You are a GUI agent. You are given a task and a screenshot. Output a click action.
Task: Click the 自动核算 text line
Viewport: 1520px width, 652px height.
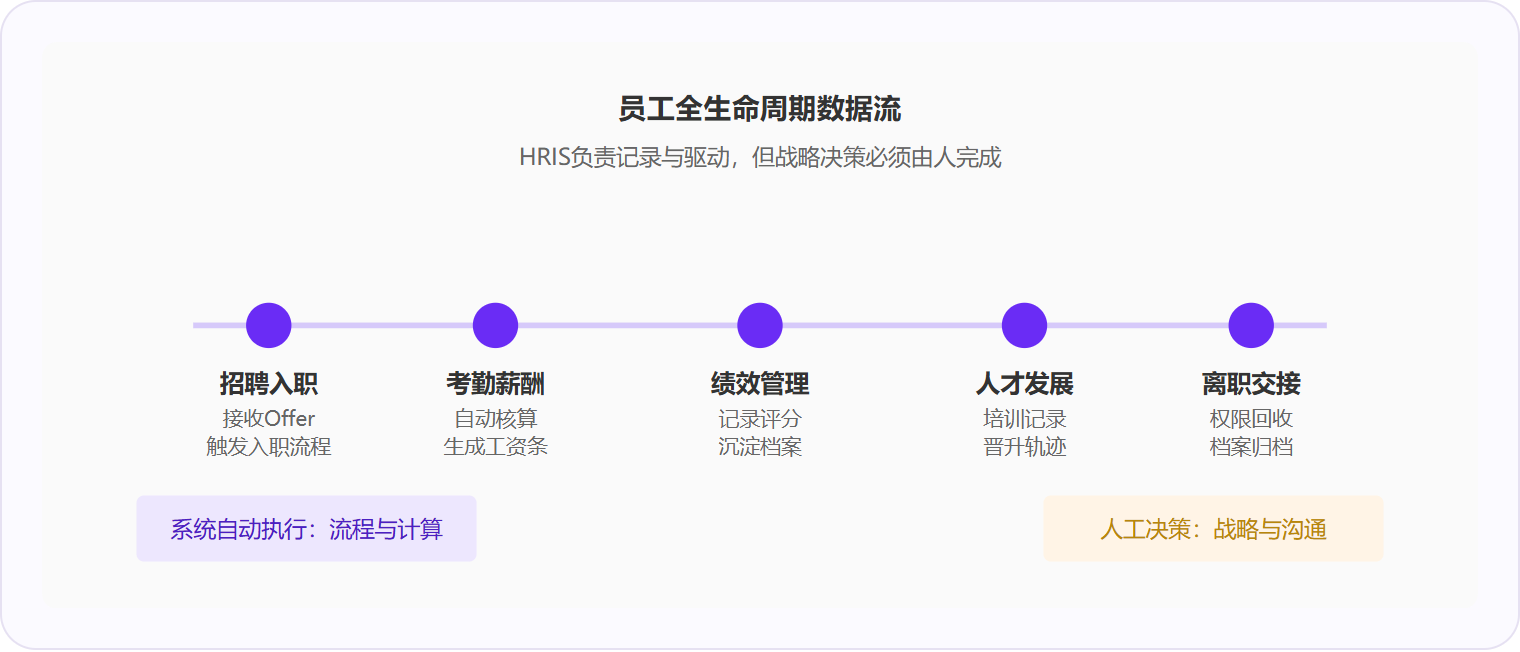pos(495,419)
